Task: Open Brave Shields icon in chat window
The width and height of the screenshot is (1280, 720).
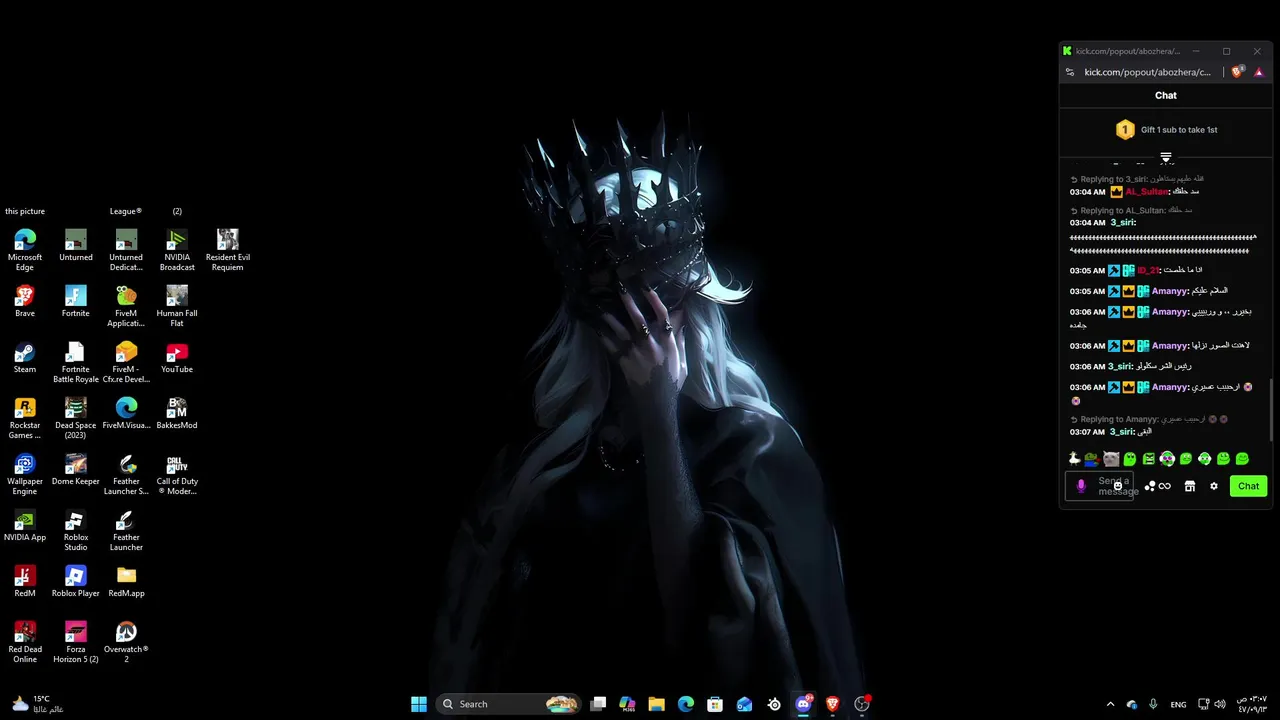Action: tap(1238, 72)
